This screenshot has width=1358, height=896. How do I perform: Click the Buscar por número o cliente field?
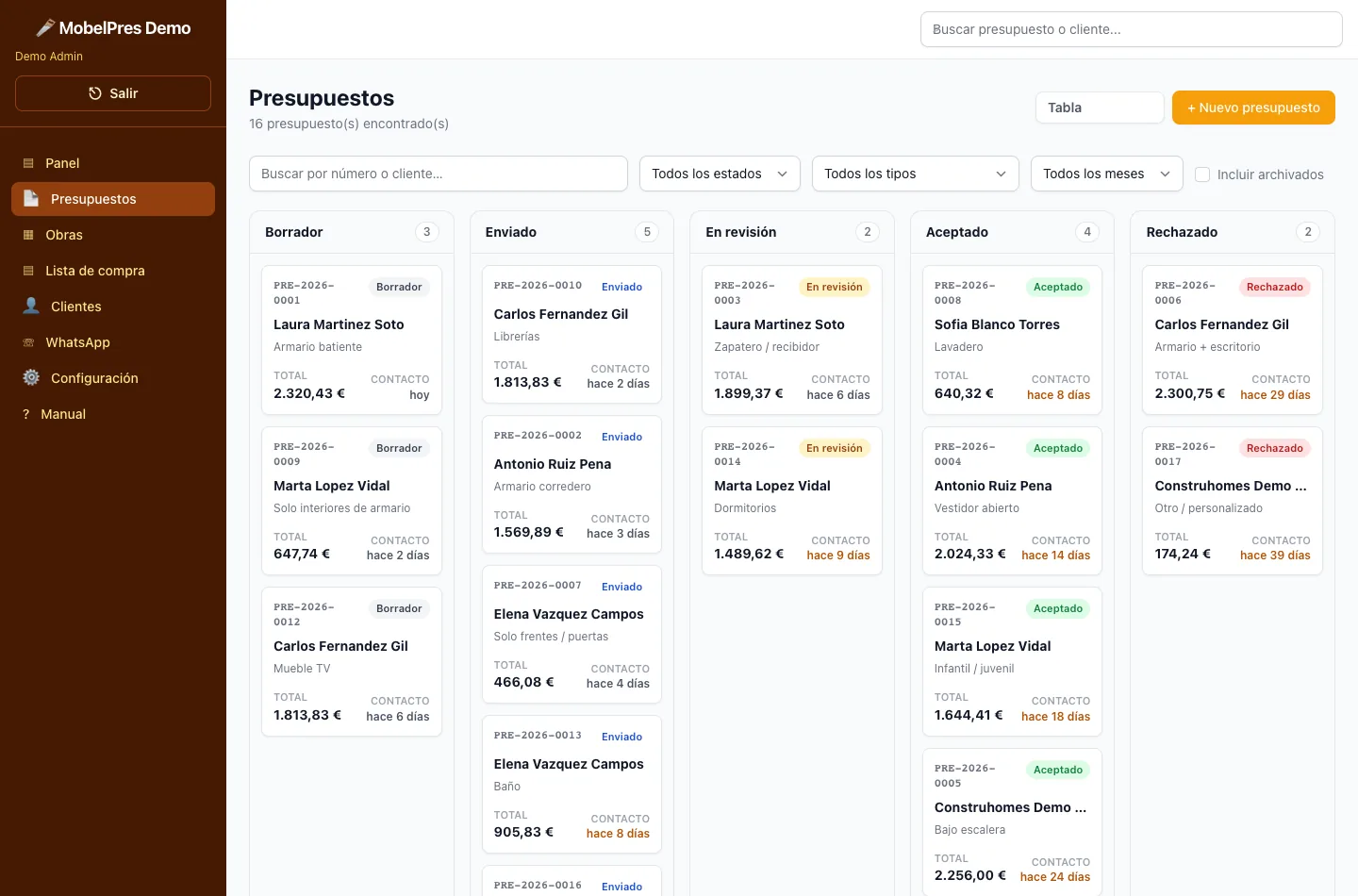click(x=439, y=174)
